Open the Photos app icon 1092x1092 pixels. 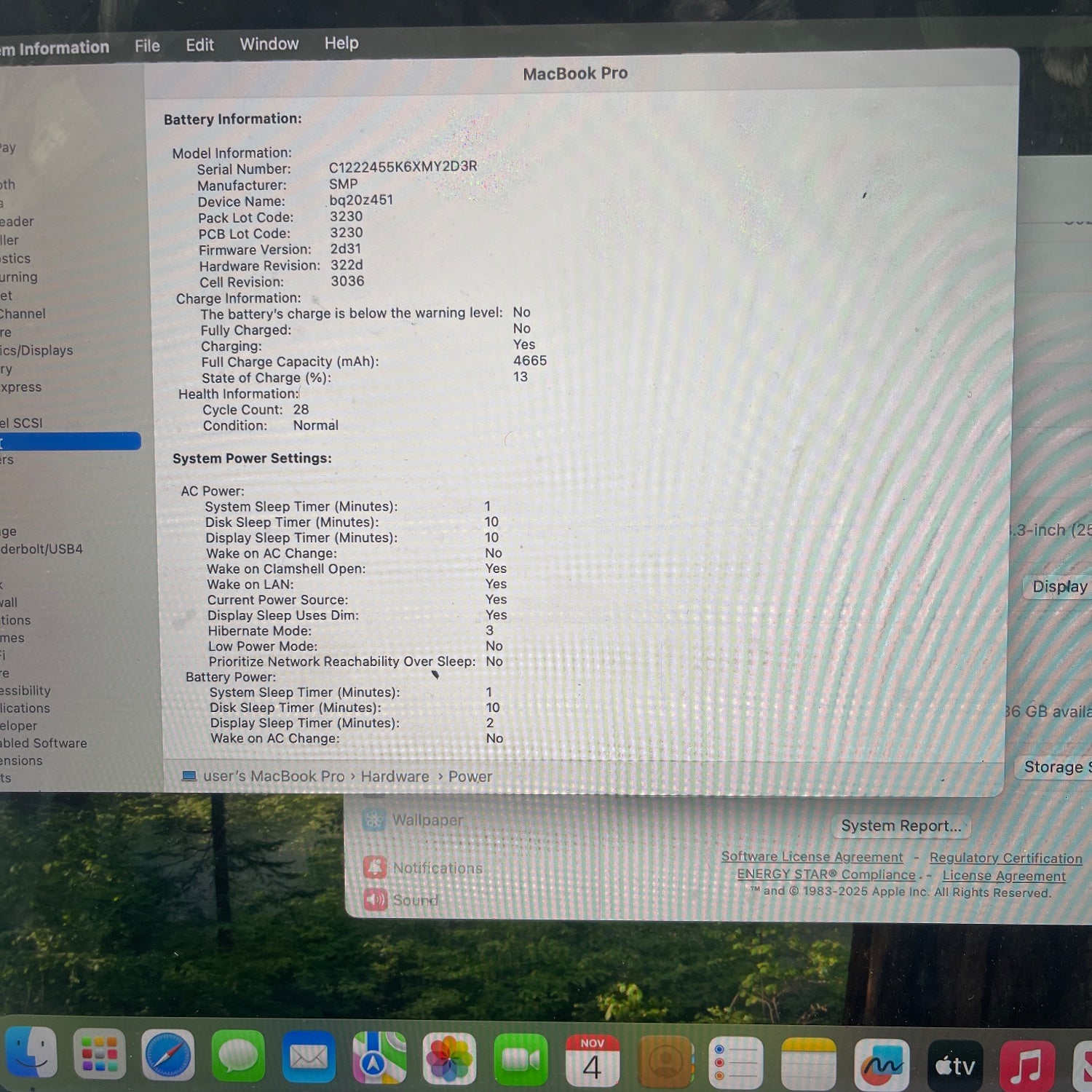click(449, 1058)
